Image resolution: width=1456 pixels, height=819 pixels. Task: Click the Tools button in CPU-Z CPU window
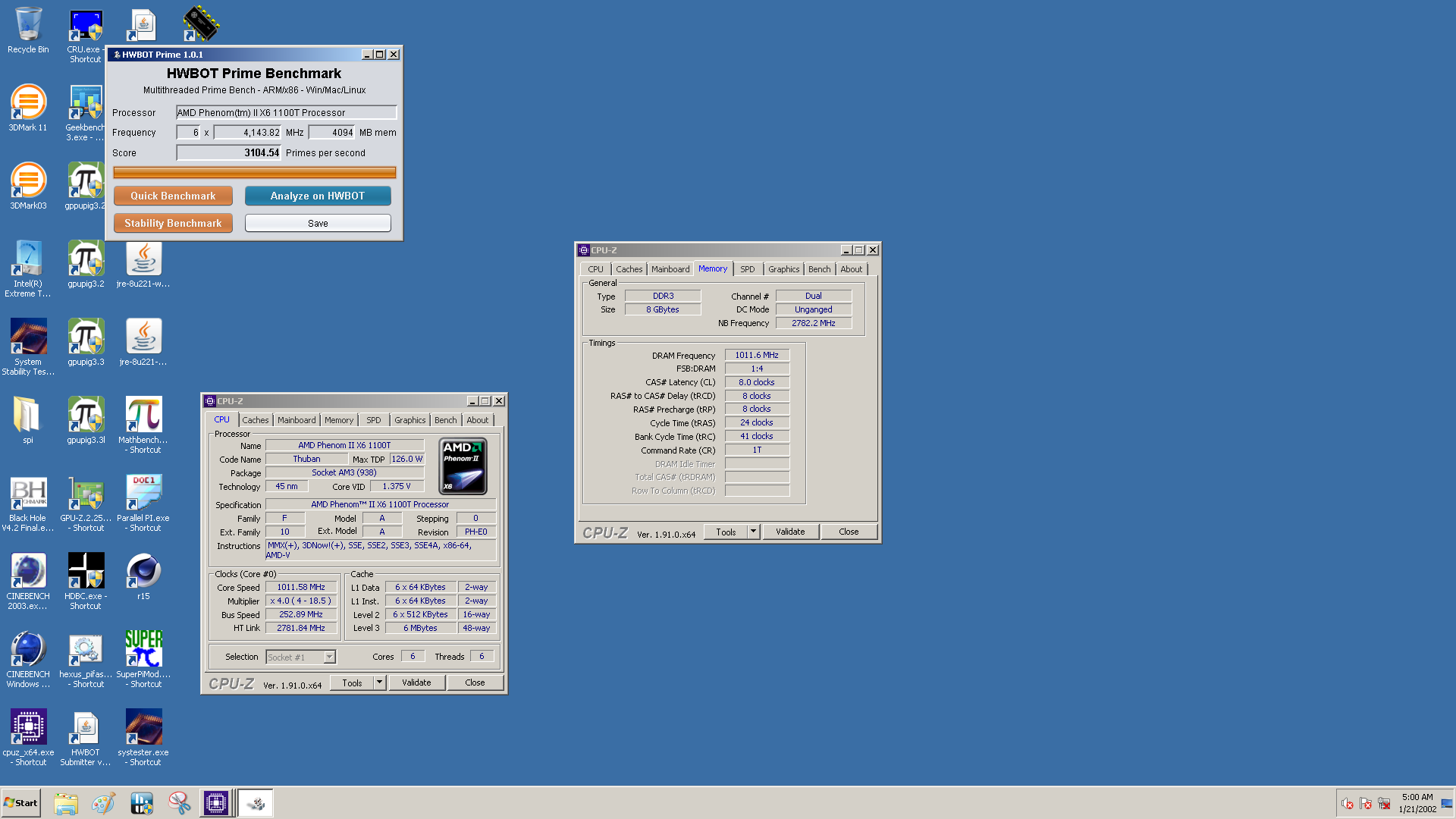coord(353,682)
